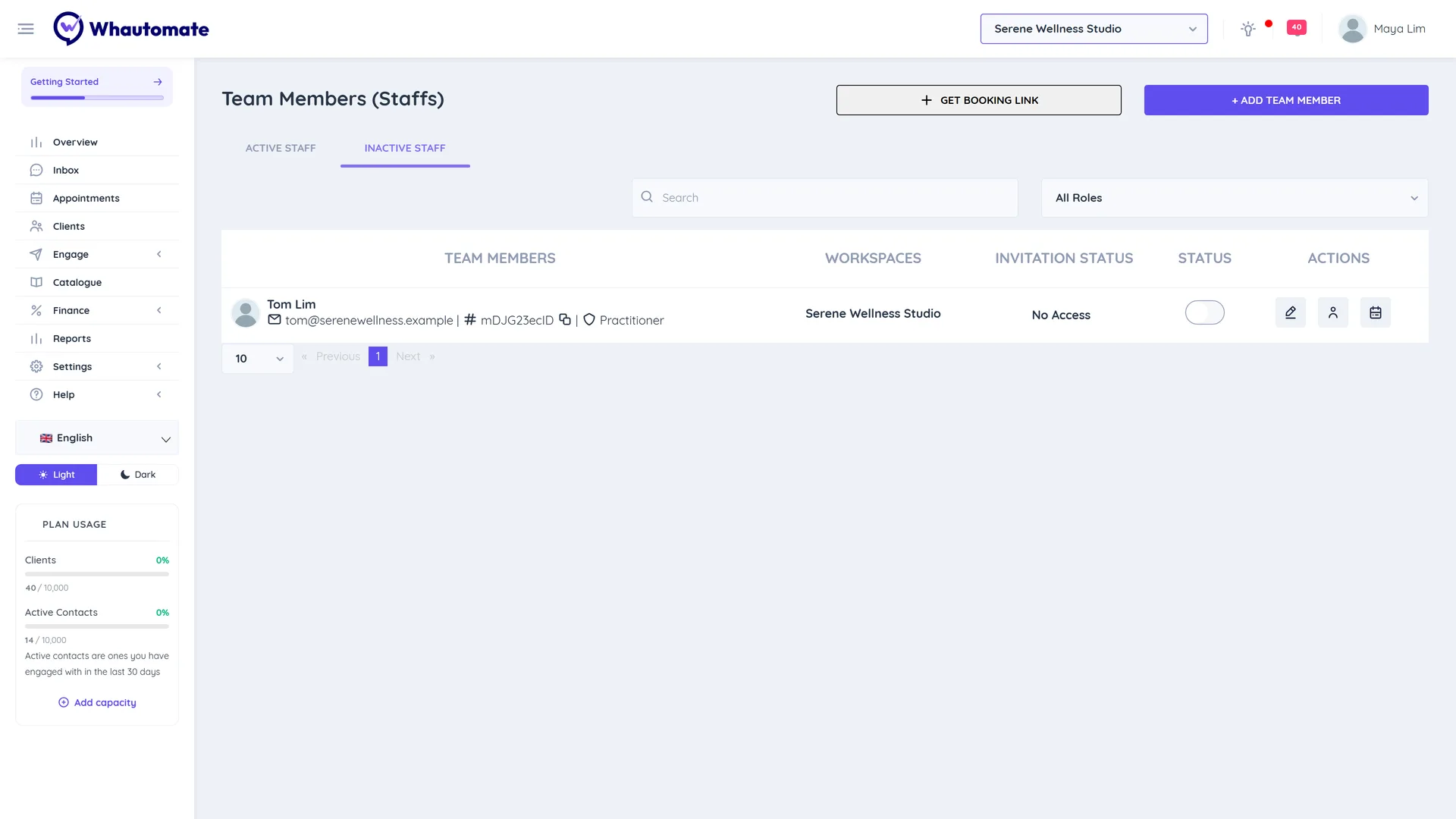
Task: Switch to the Active Staff tab
Action: pyautogui.click(x=281, y=148)
